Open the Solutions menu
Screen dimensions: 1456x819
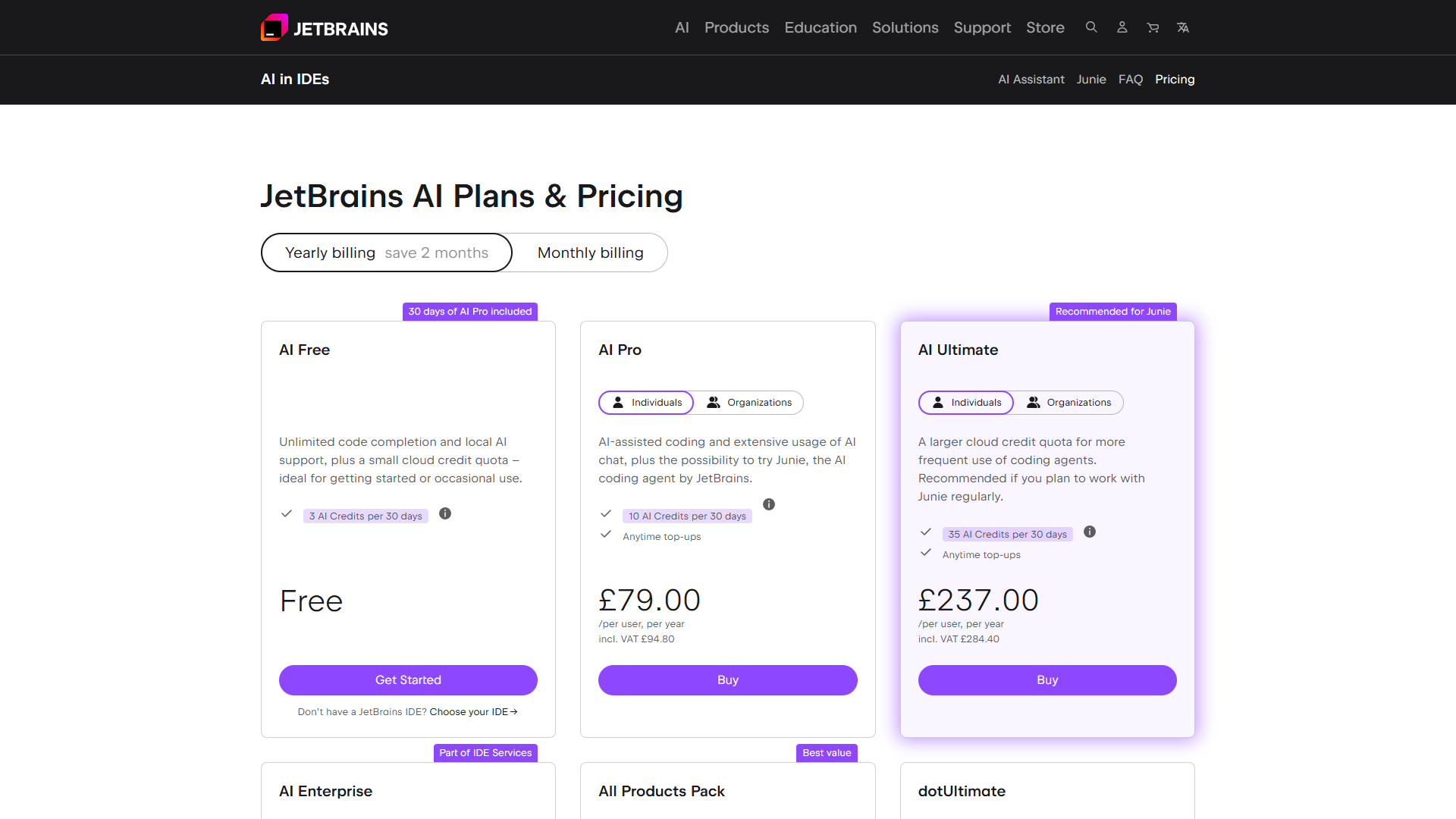(905, 27)
